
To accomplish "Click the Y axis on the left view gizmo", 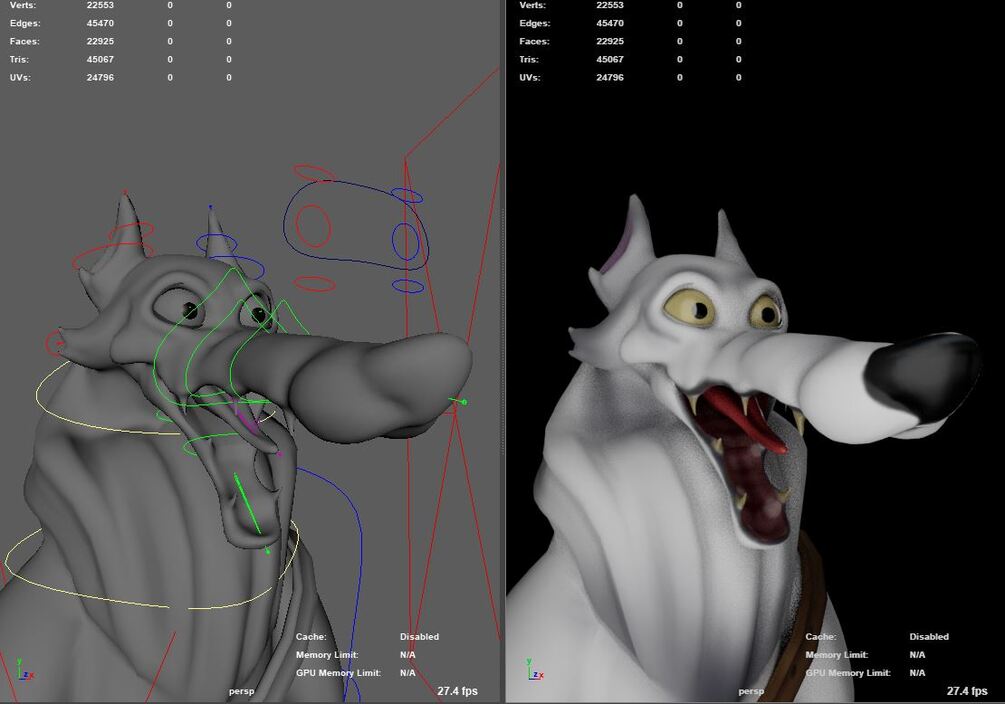I will click(x=20, y=662).
